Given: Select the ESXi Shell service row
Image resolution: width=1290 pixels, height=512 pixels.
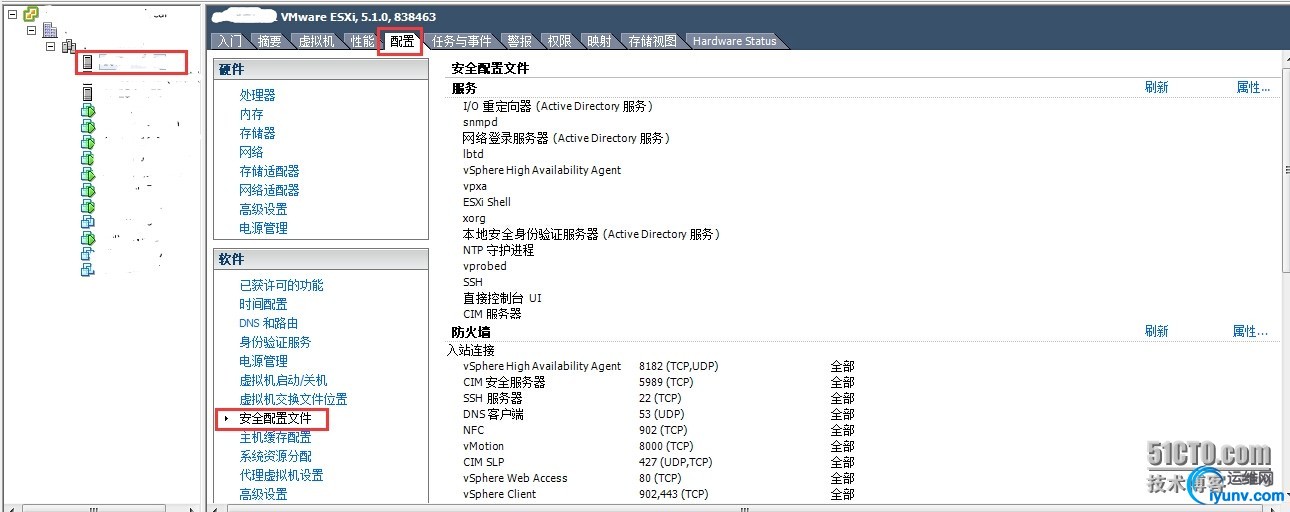Looking at the screenshot, I should tap(487, 202).
